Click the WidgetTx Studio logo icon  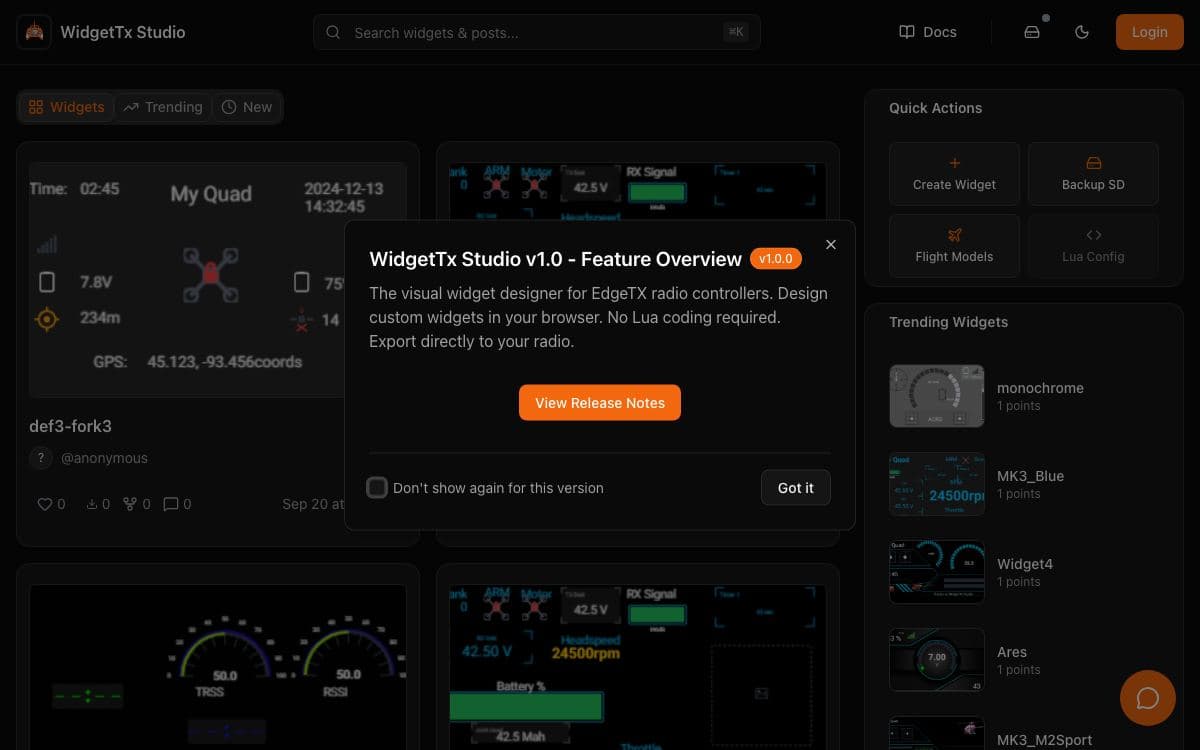34,32
